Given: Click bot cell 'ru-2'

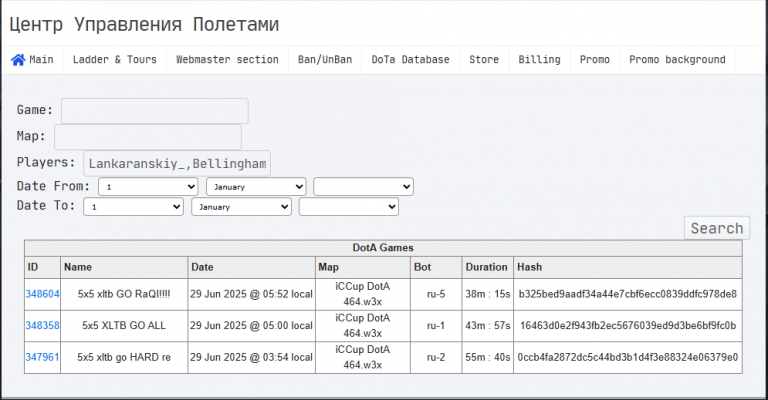Looking at the screenshot, I should pos(436,357).
